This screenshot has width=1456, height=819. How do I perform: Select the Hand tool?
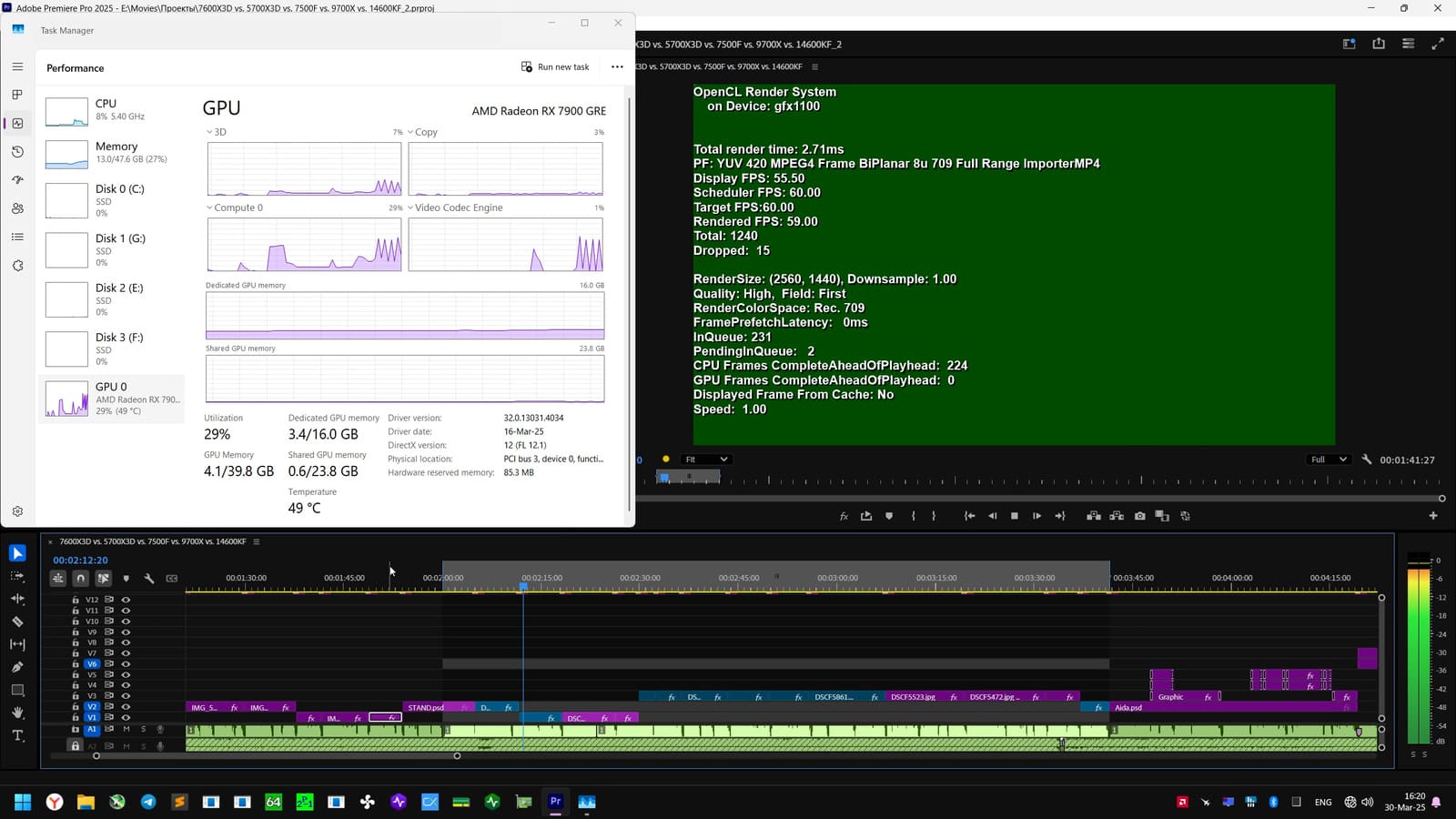pos(17,713)
